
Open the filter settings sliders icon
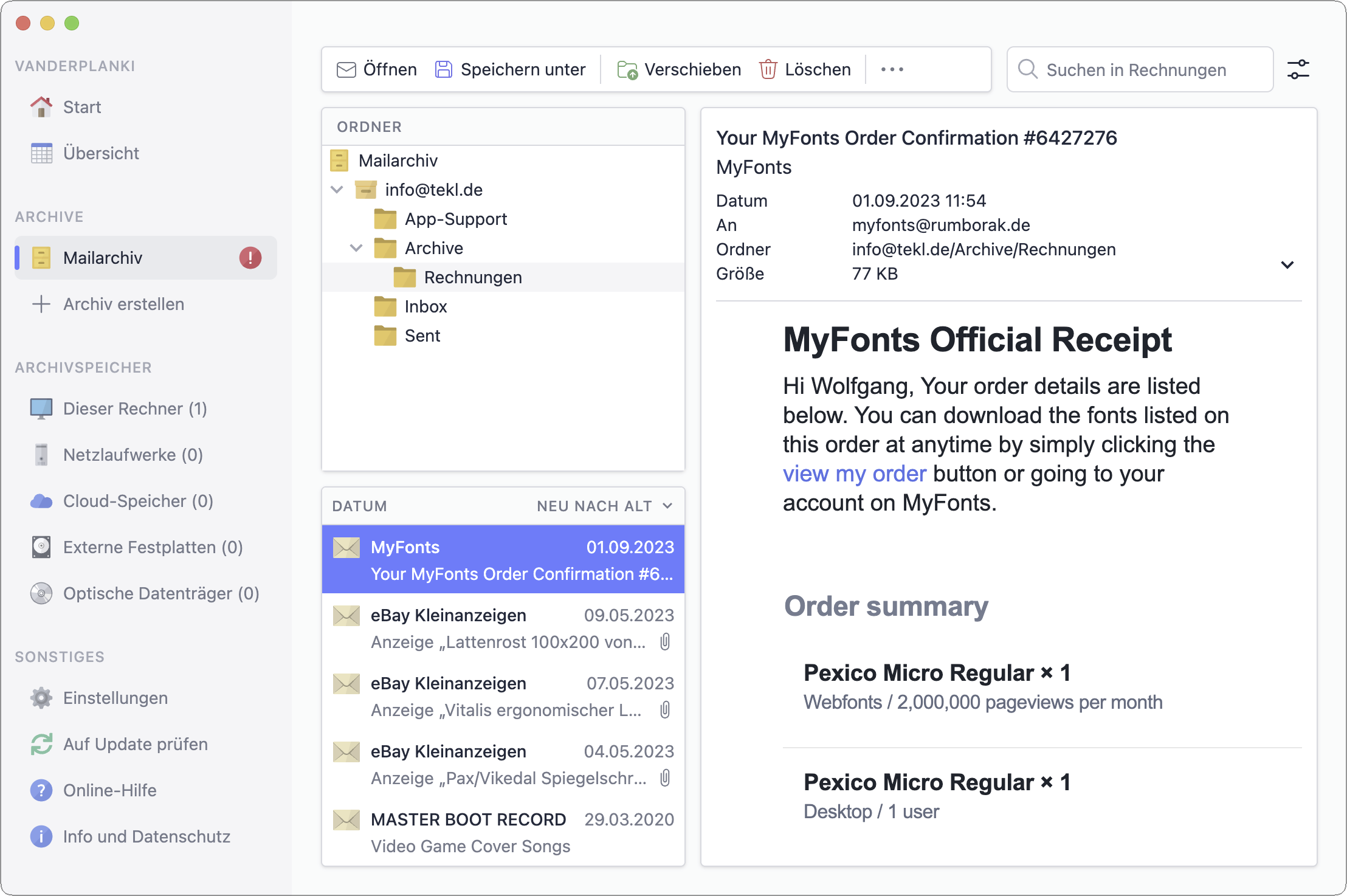click(1298, 69)
